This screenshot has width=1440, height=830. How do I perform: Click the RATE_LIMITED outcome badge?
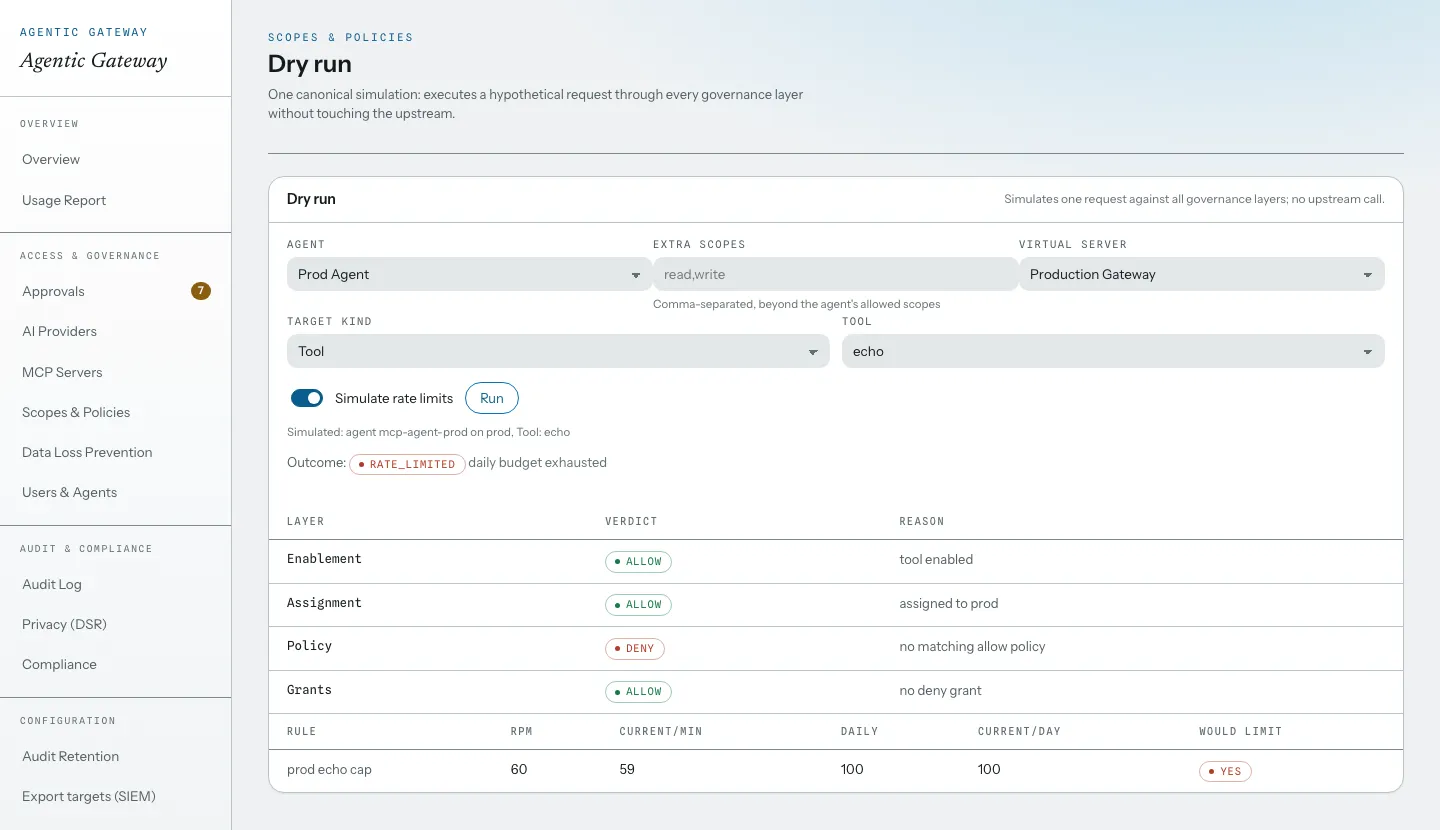407,464
